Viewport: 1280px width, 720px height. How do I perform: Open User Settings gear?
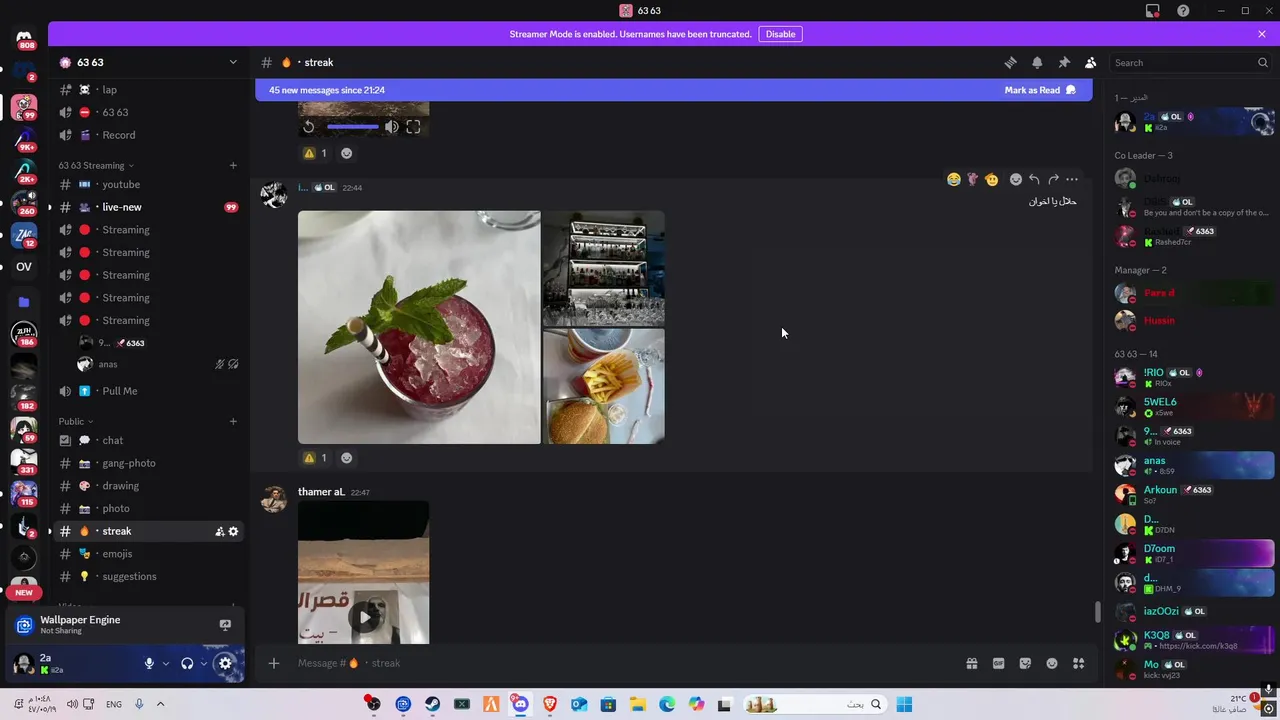pyautogui.click(x=225, y=663)
